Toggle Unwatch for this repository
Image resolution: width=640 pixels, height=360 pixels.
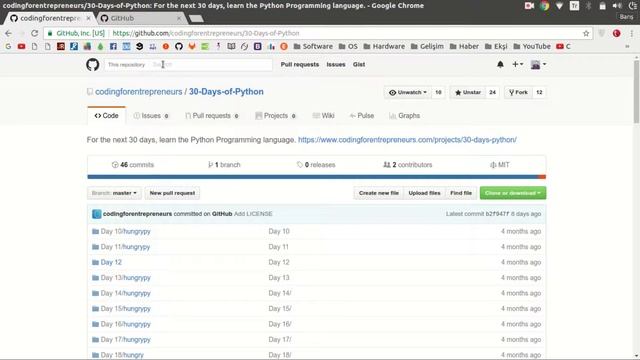click(x=407, y=93)
